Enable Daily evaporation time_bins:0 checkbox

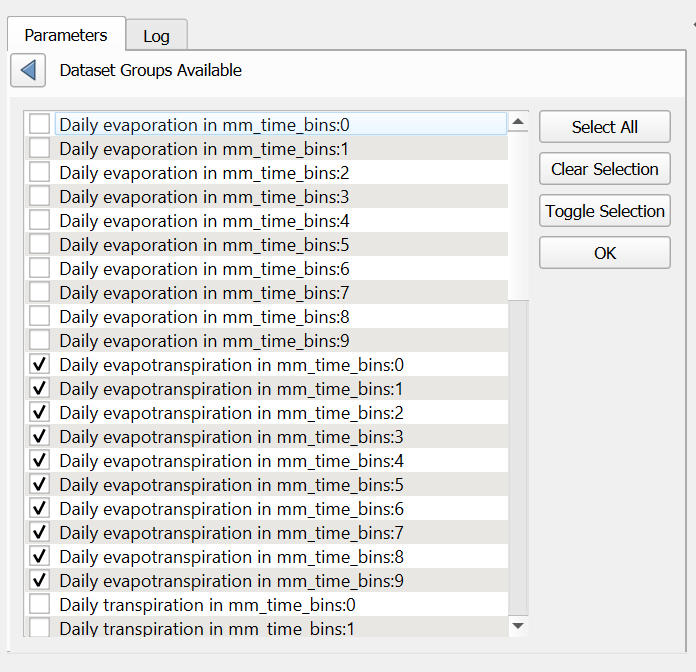(x=40, y=125)
